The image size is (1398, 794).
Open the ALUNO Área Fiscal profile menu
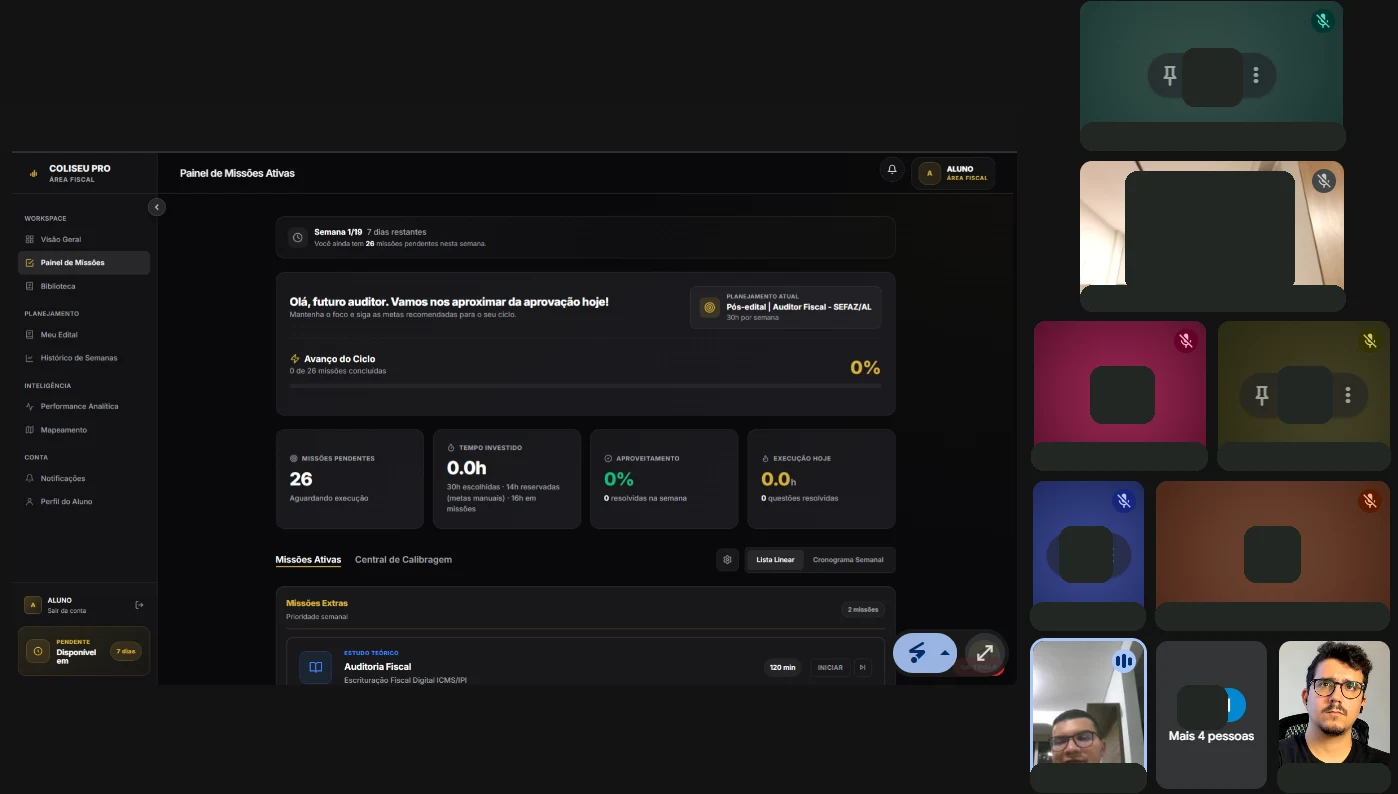[x=953, y=173]
